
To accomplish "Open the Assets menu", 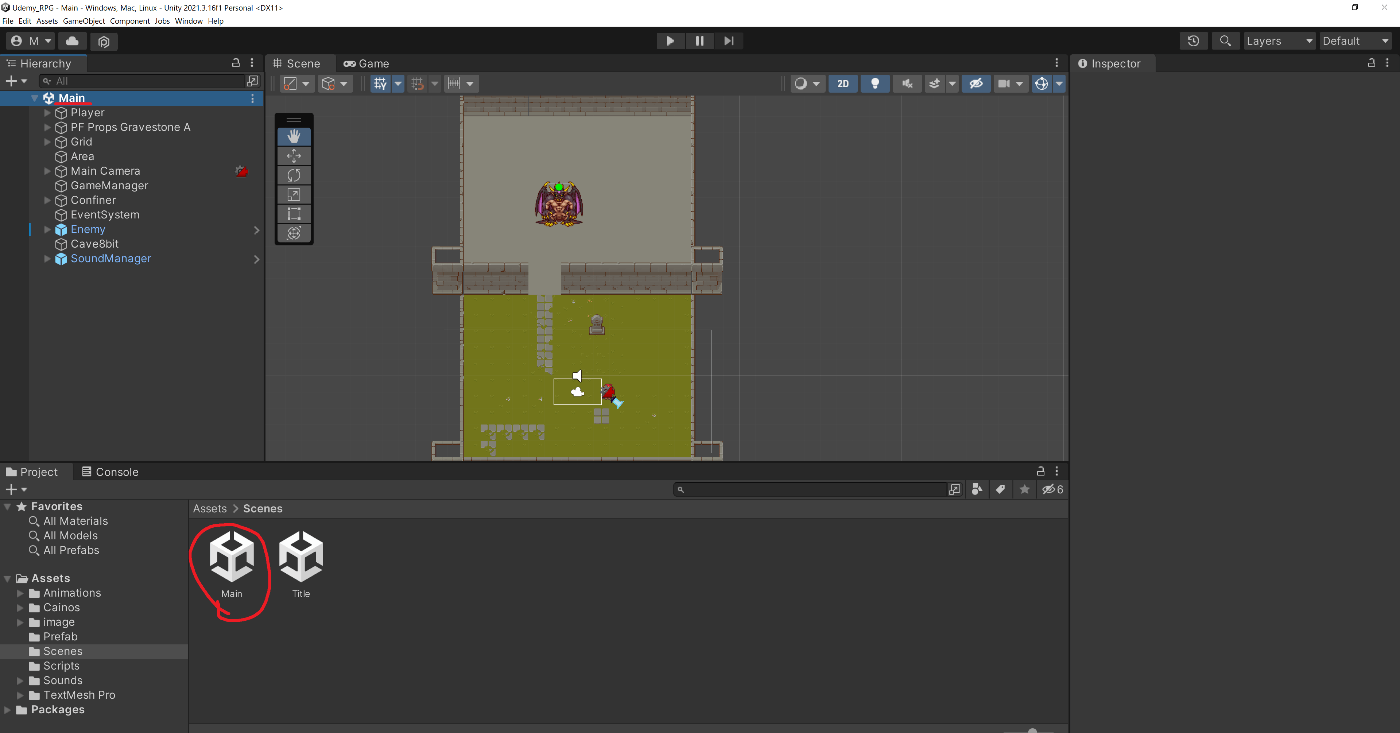I will 47,21.
